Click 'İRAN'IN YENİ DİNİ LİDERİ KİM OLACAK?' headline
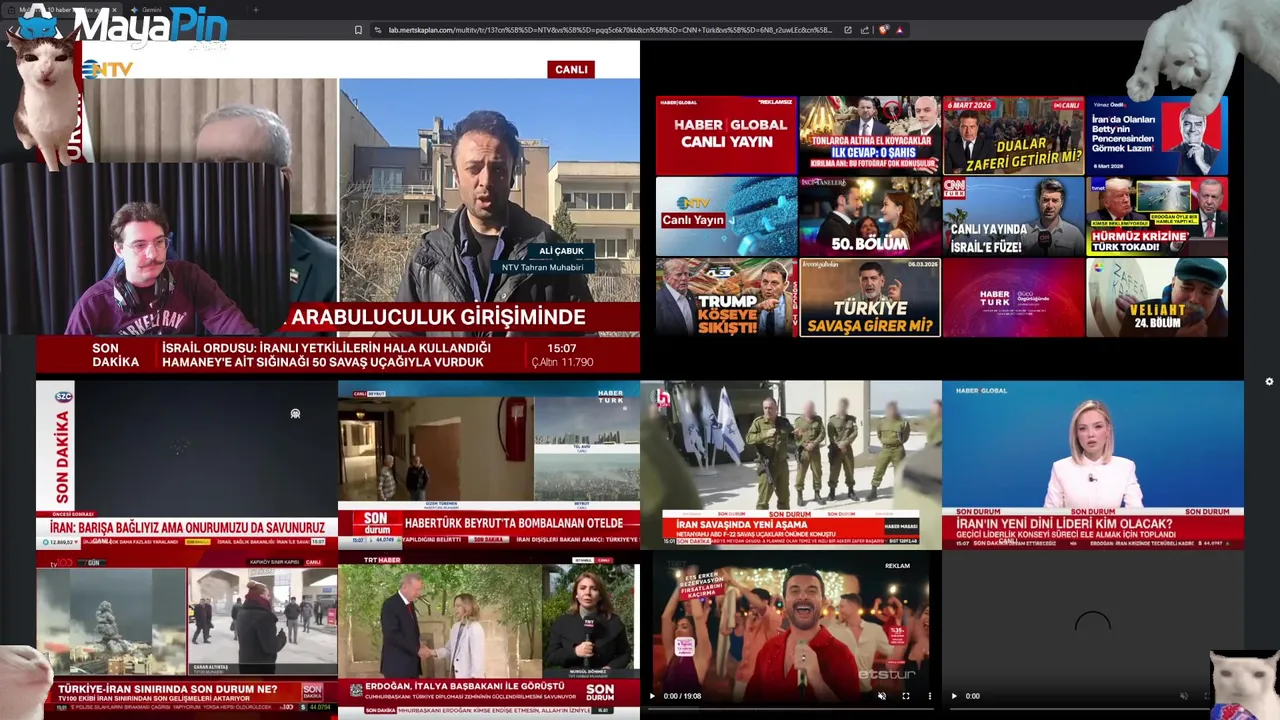 1064,524
